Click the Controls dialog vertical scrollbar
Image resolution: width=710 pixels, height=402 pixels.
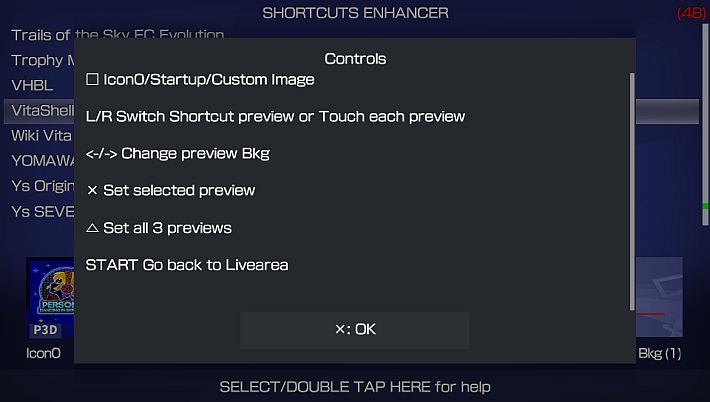click(632, 192)
